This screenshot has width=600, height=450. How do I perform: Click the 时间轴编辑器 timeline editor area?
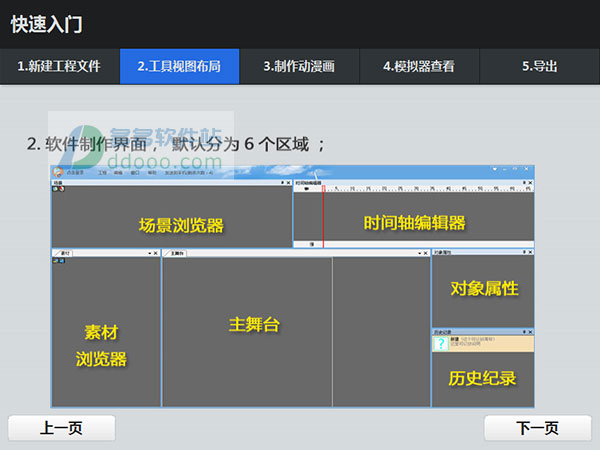coord(414,222)
